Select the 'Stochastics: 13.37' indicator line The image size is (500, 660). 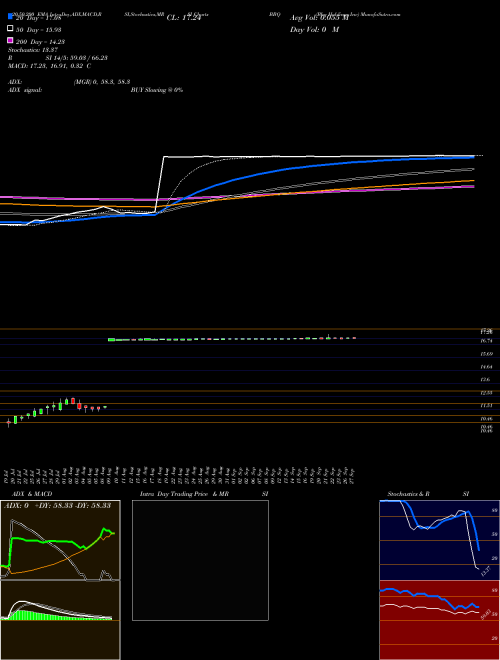coord(33,50)
